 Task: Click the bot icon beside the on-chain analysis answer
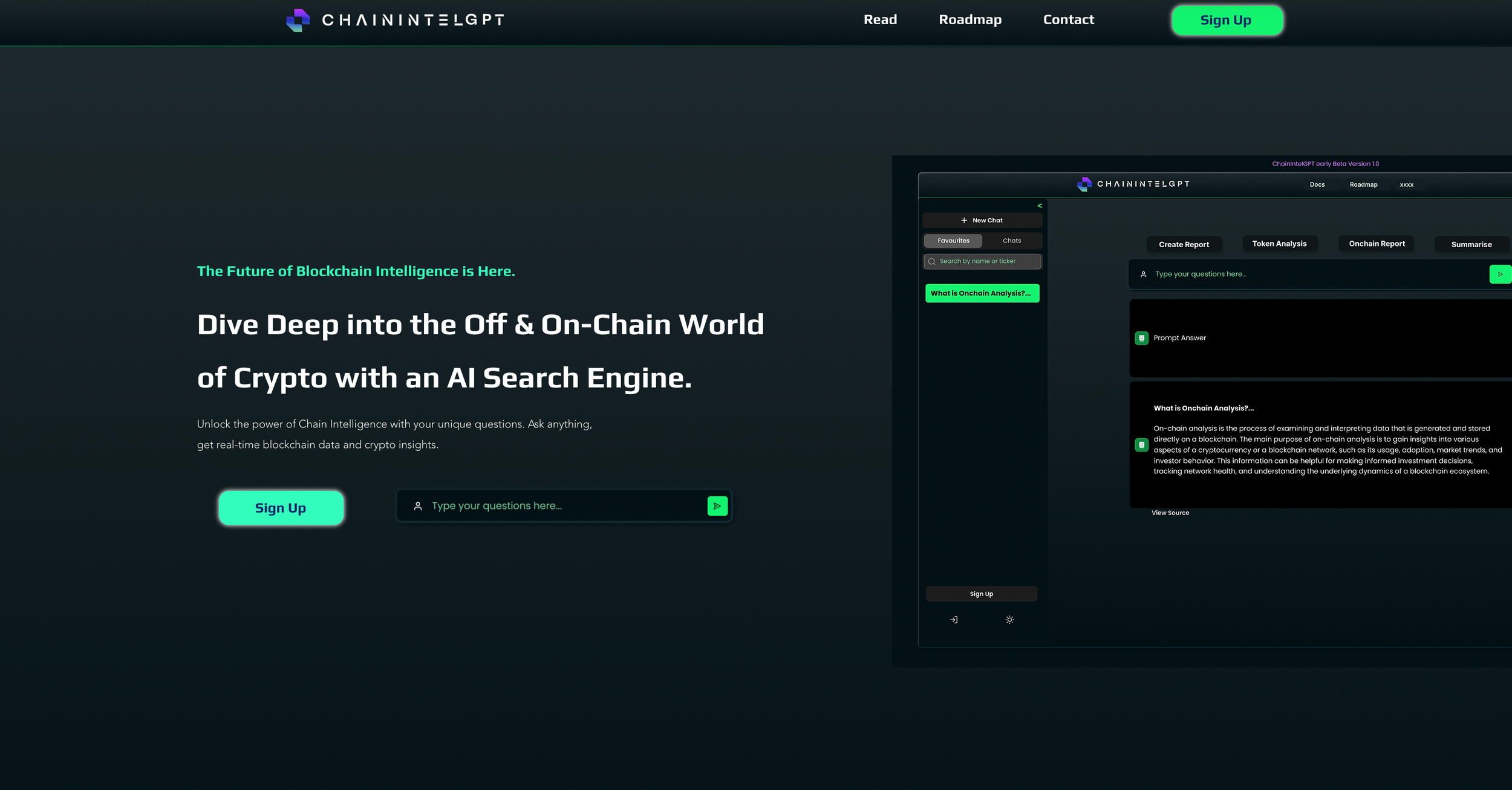tap(1141, 445)
